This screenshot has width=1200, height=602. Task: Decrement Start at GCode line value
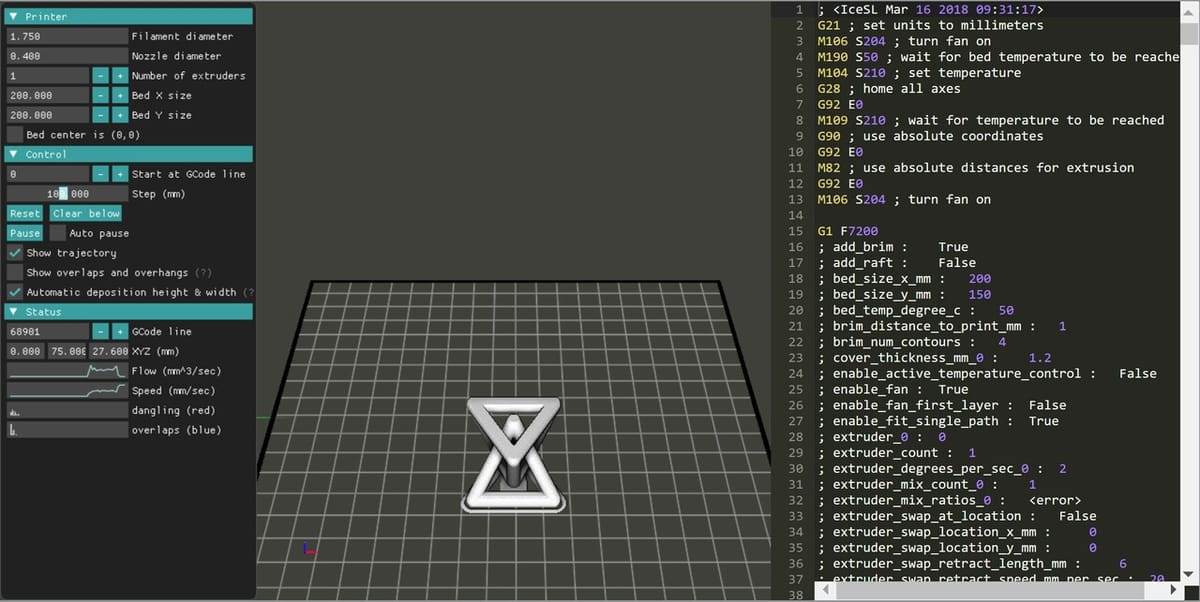click(100, 174)
